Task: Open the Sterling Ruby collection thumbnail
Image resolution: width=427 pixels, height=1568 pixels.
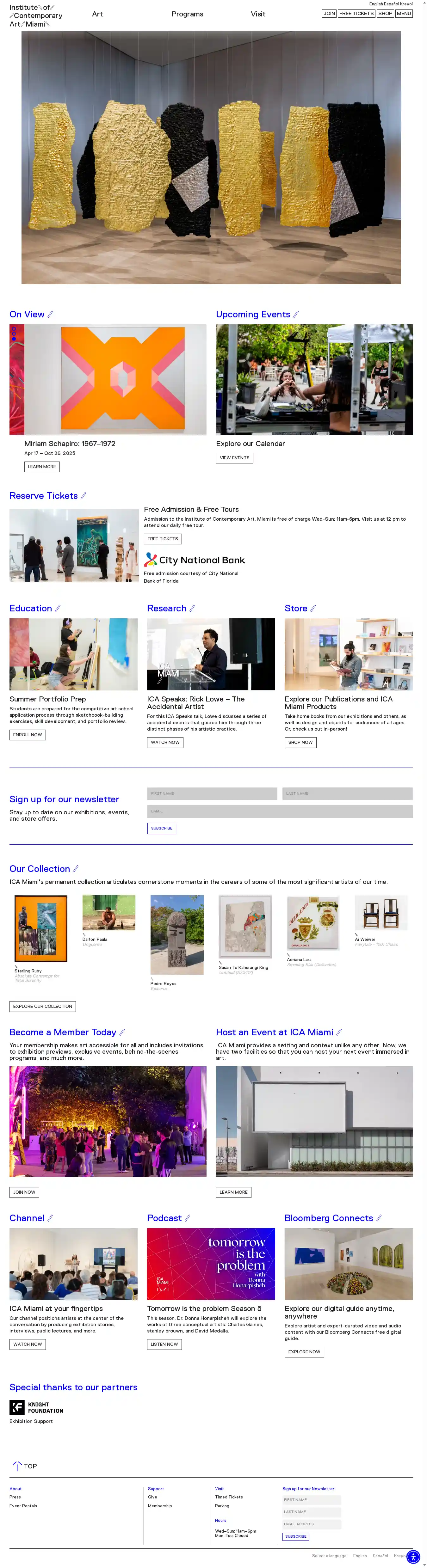Action: click(x=41, y=928)
